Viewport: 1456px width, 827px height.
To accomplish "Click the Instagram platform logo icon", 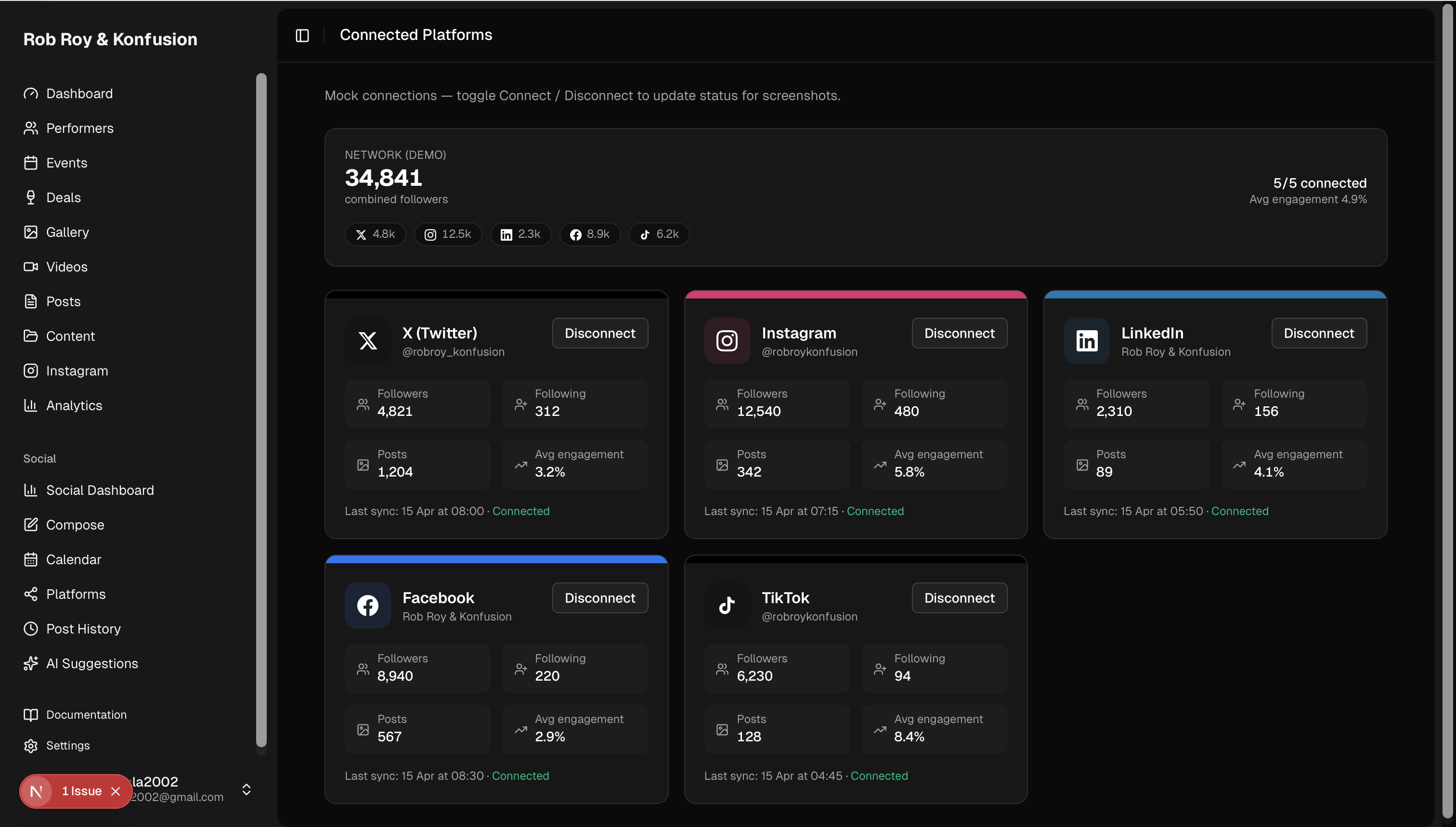I will click(x=727, y=341).
